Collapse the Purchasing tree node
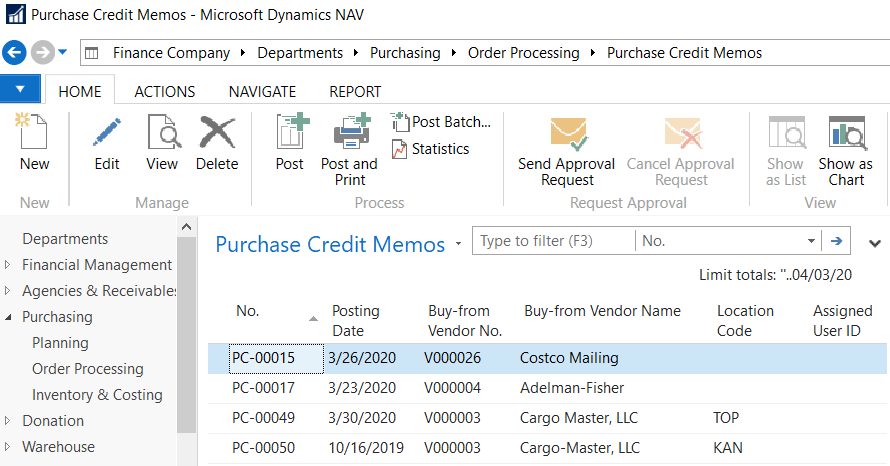 pos(9,317)
